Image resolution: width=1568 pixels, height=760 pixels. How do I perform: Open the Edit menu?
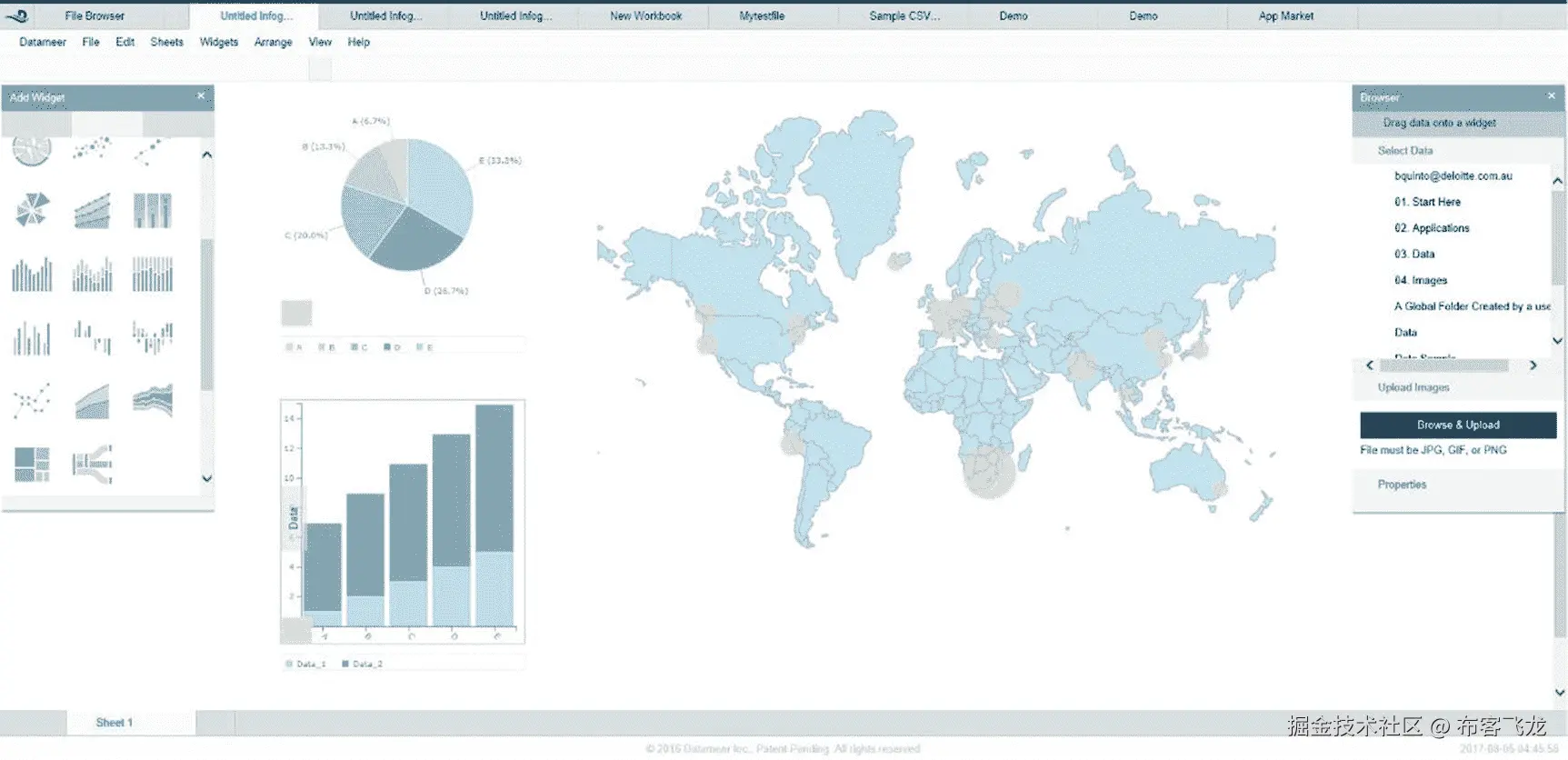pyautogui.click(x=125, y=42)
